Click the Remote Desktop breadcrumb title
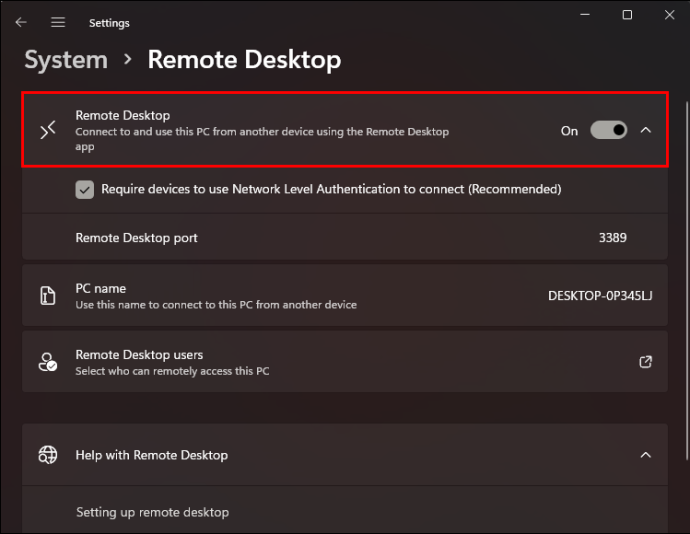The image size is (690, 534). coord(244,59)
